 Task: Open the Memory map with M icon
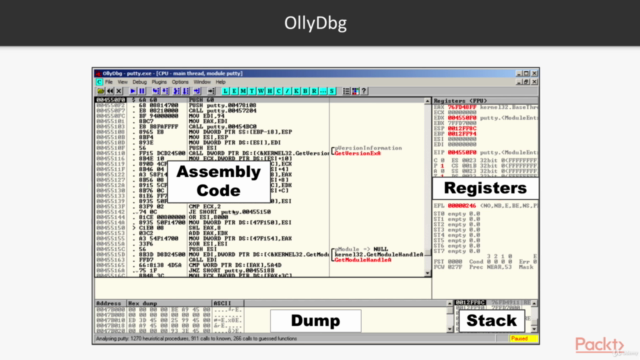243,91
